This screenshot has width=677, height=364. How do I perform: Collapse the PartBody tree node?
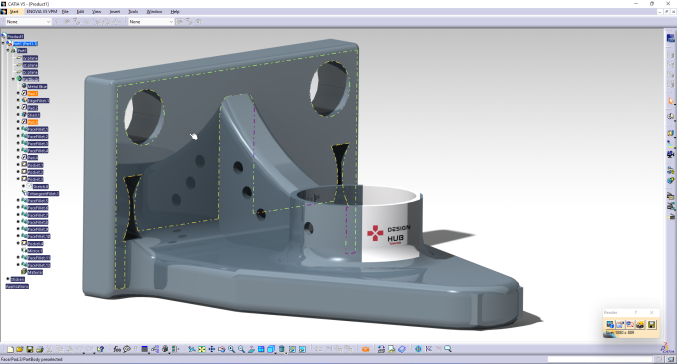(13, 79)
